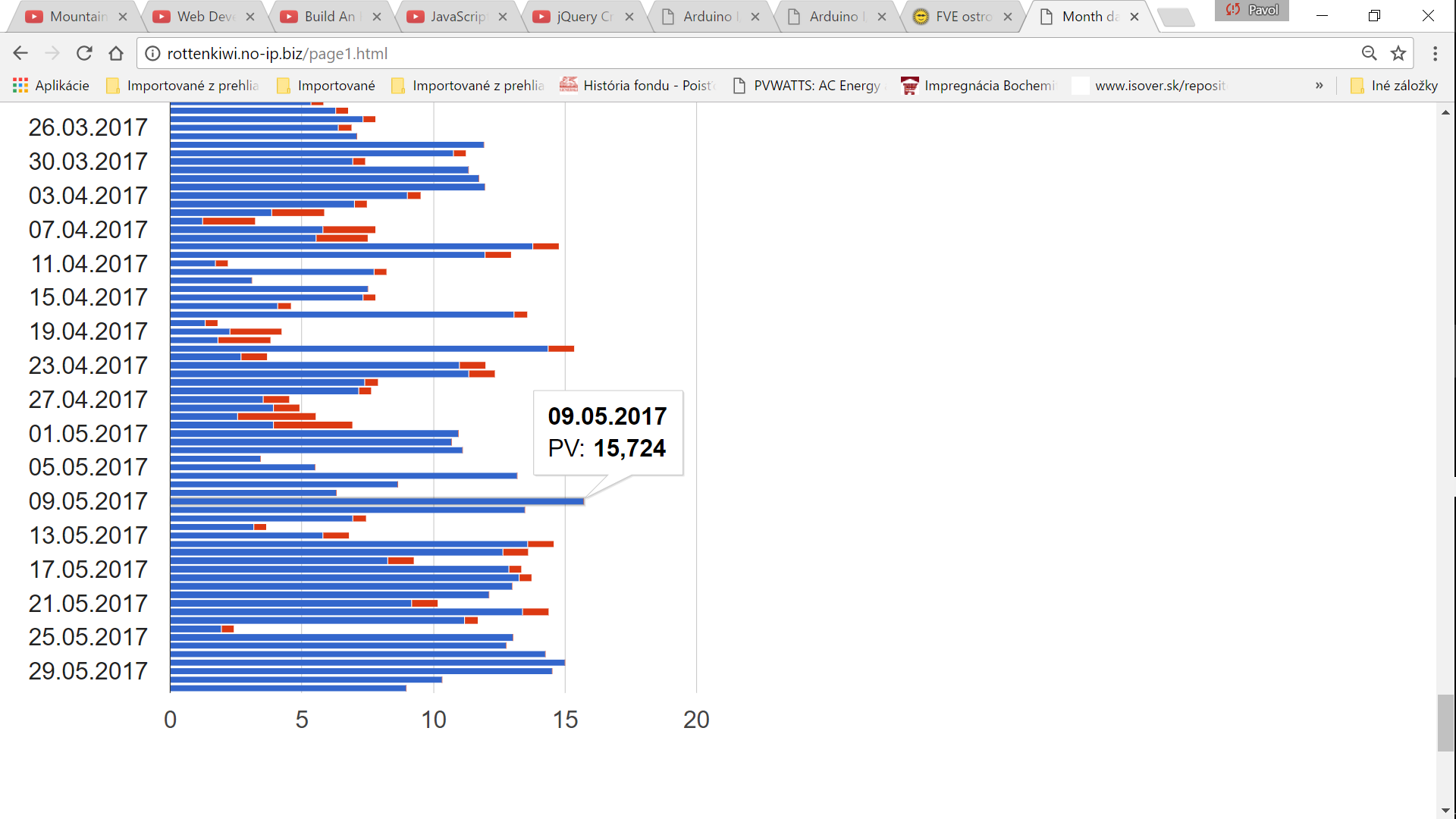Open the Chrome three-dot menu
Screen dimensions: 1456x819
pos(1435,53)
